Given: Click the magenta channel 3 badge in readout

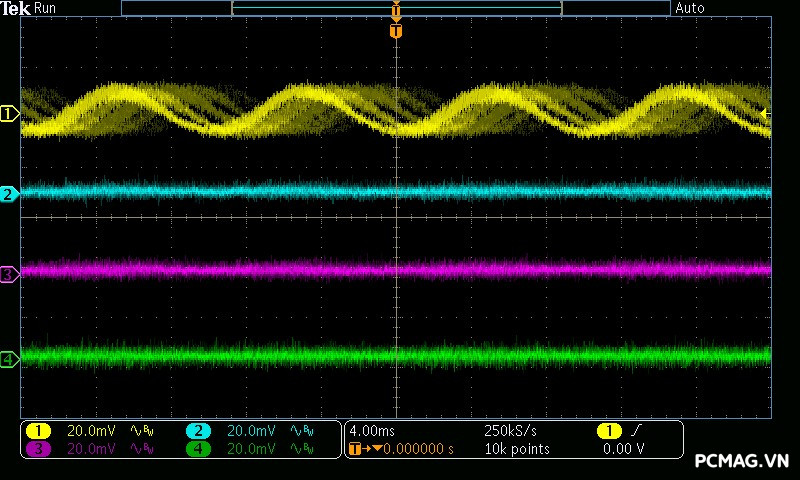Looking at the screenshot, I should tap(38, 449).
